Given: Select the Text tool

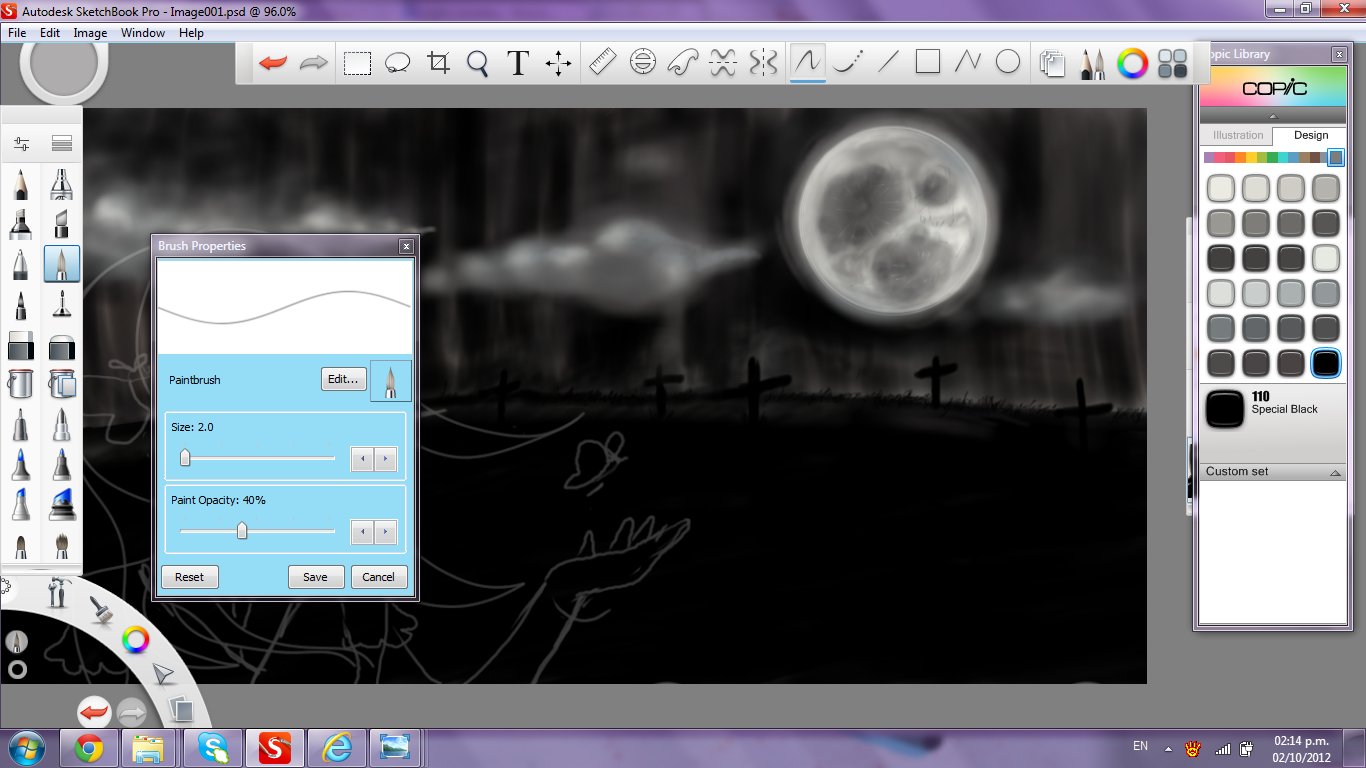Looking at the screenshot, I should click(518, 63).
